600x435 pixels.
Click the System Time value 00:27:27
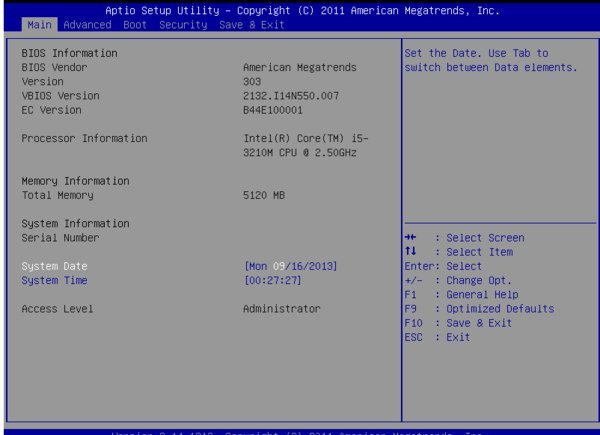point(273,281)
